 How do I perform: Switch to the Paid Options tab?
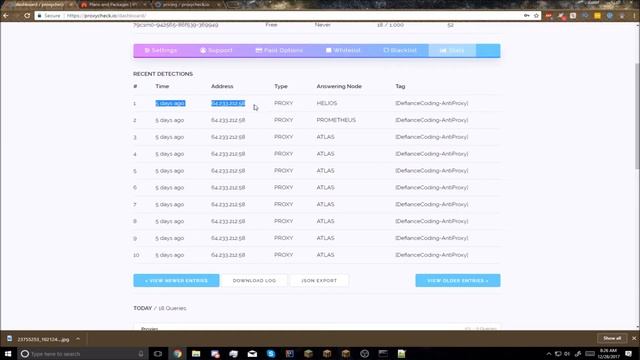click(x=279, y=51)
